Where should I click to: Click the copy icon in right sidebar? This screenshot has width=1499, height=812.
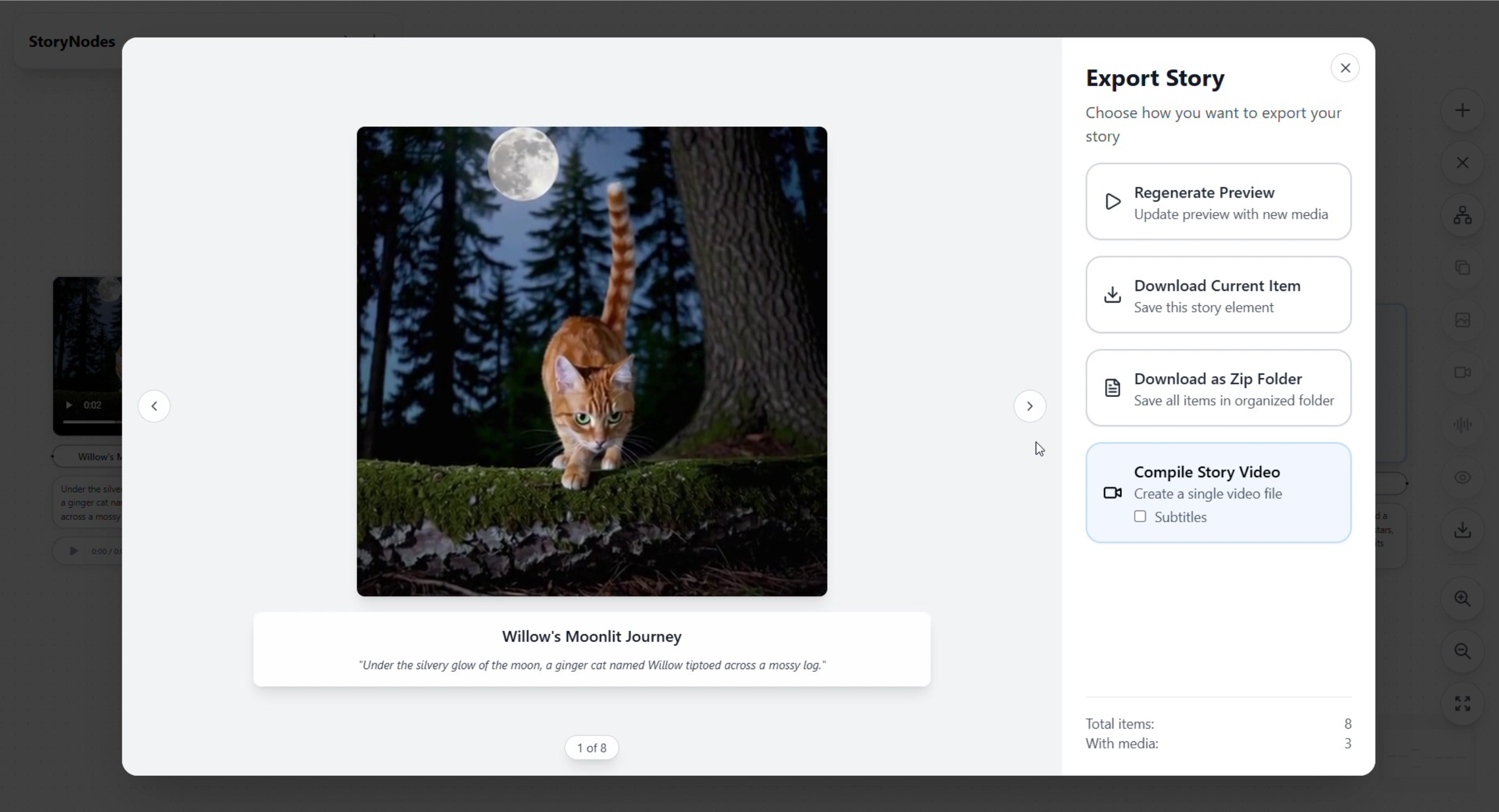(1462, 268)
